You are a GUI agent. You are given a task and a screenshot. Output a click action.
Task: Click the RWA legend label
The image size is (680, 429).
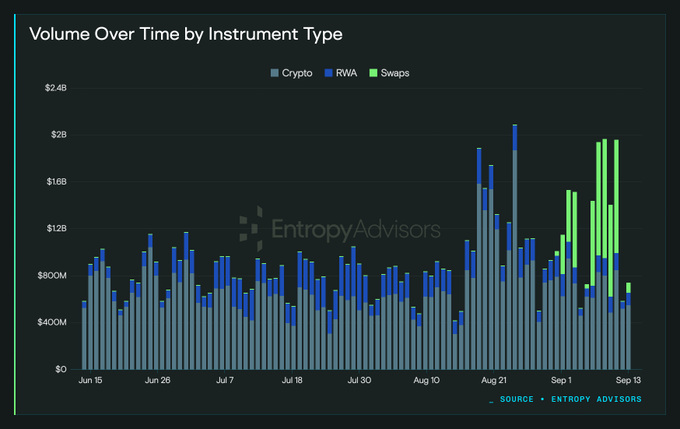click(347, 73)
